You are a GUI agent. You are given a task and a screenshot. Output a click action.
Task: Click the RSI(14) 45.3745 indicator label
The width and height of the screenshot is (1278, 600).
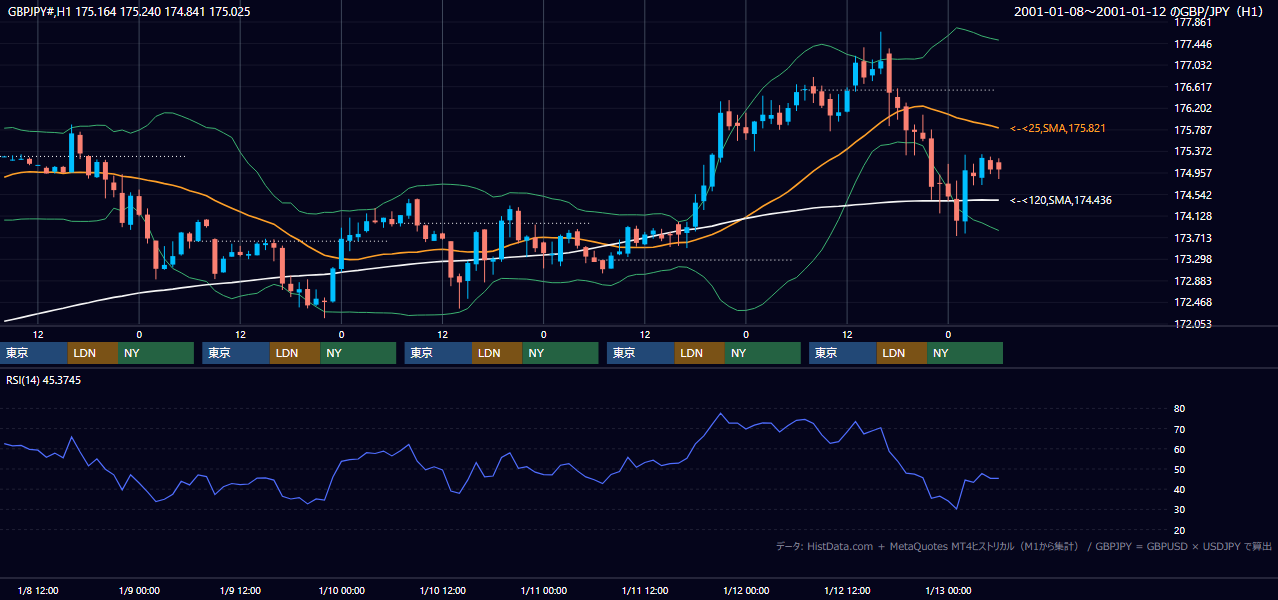point(44,380)
